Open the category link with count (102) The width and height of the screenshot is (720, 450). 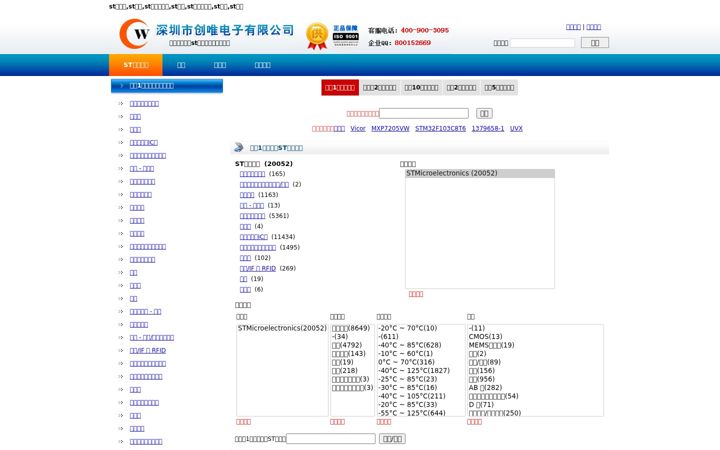(x=245, y=258)
